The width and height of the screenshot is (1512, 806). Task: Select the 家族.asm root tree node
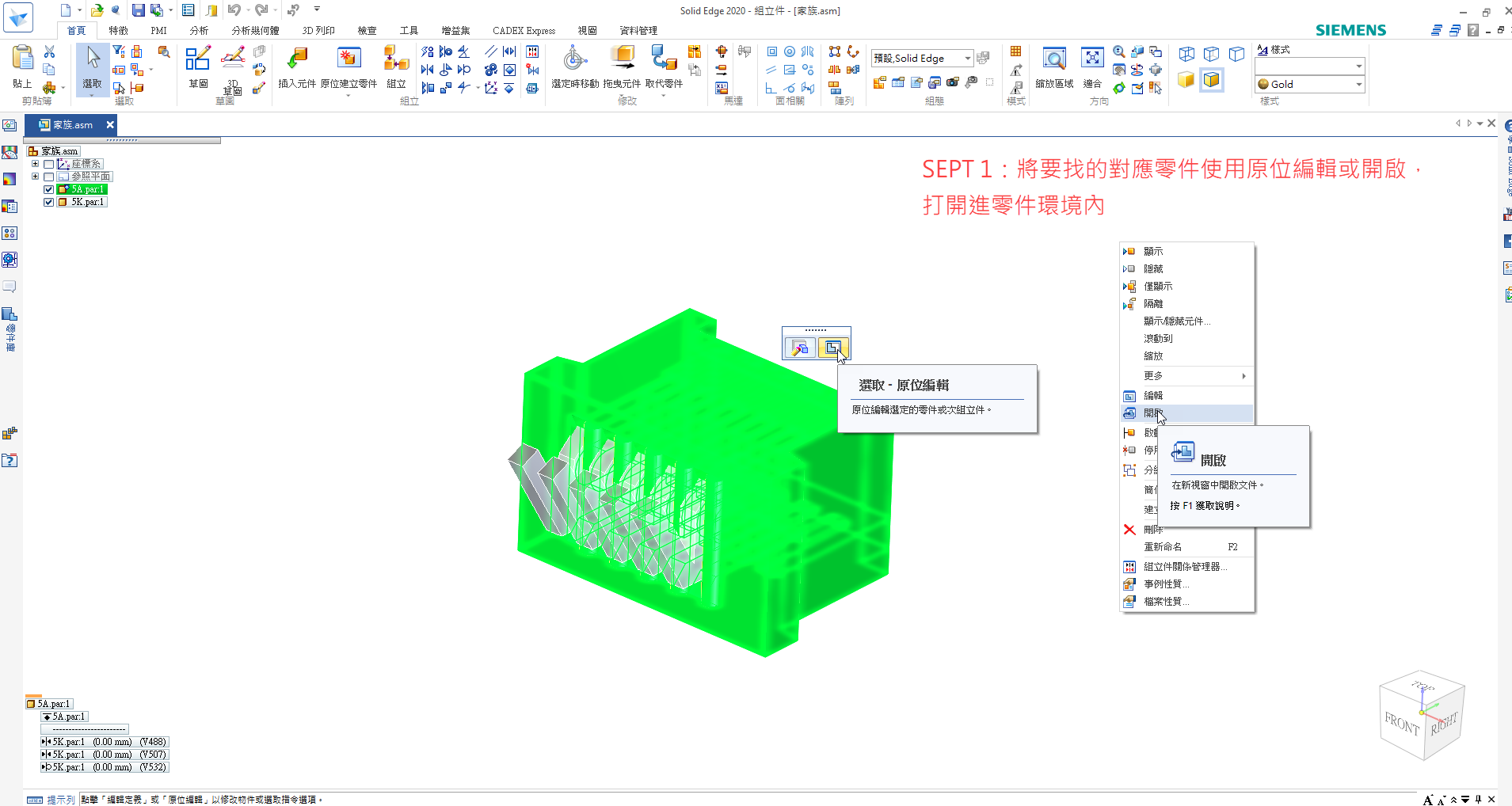tap(53, 151)
